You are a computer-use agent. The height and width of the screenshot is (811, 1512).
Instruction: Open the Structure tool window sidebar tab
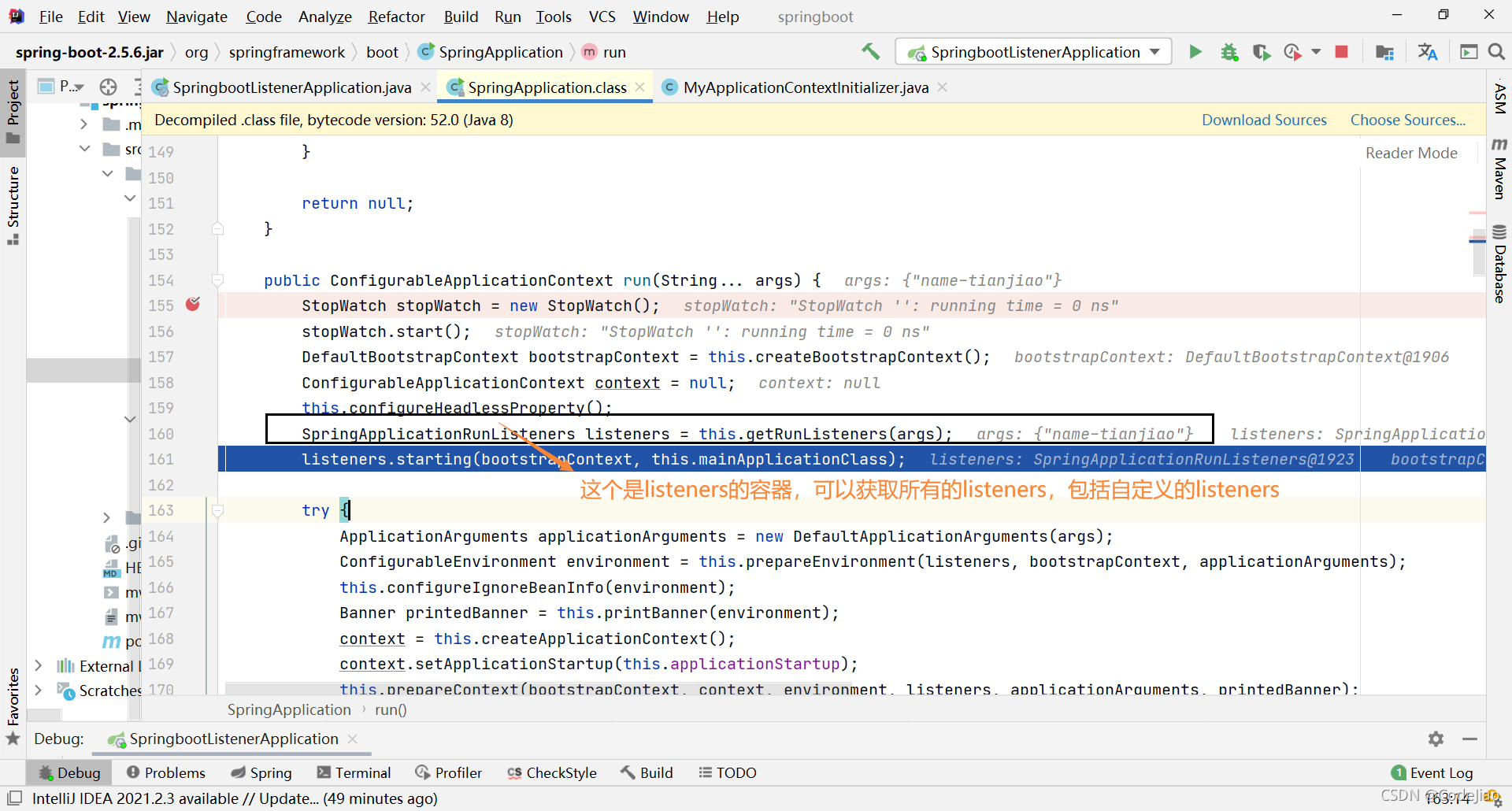[x=13, y=205]
